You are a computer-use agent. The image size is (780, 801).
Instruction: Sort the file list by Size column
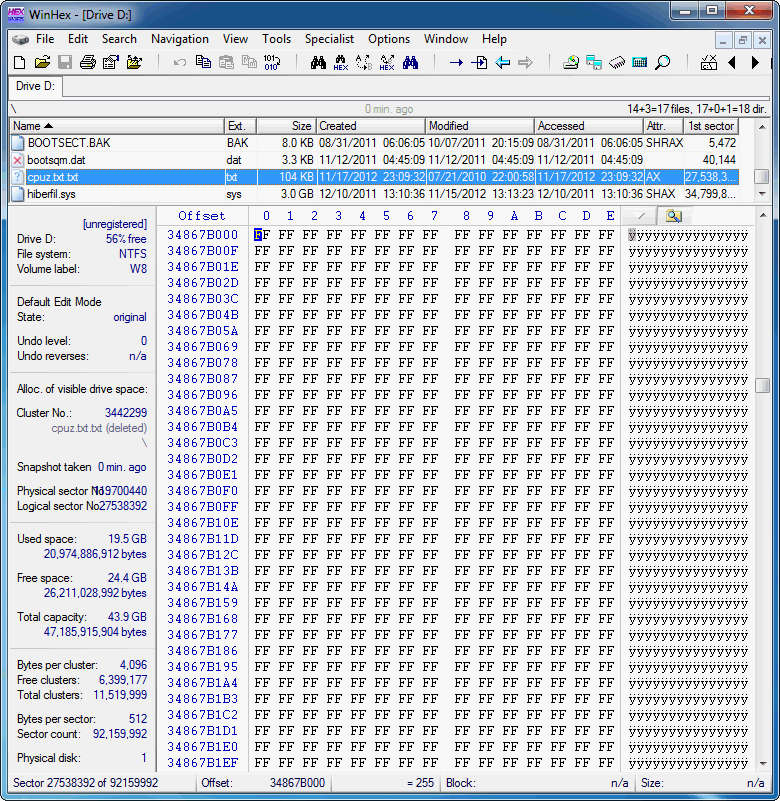click(285, 126)
